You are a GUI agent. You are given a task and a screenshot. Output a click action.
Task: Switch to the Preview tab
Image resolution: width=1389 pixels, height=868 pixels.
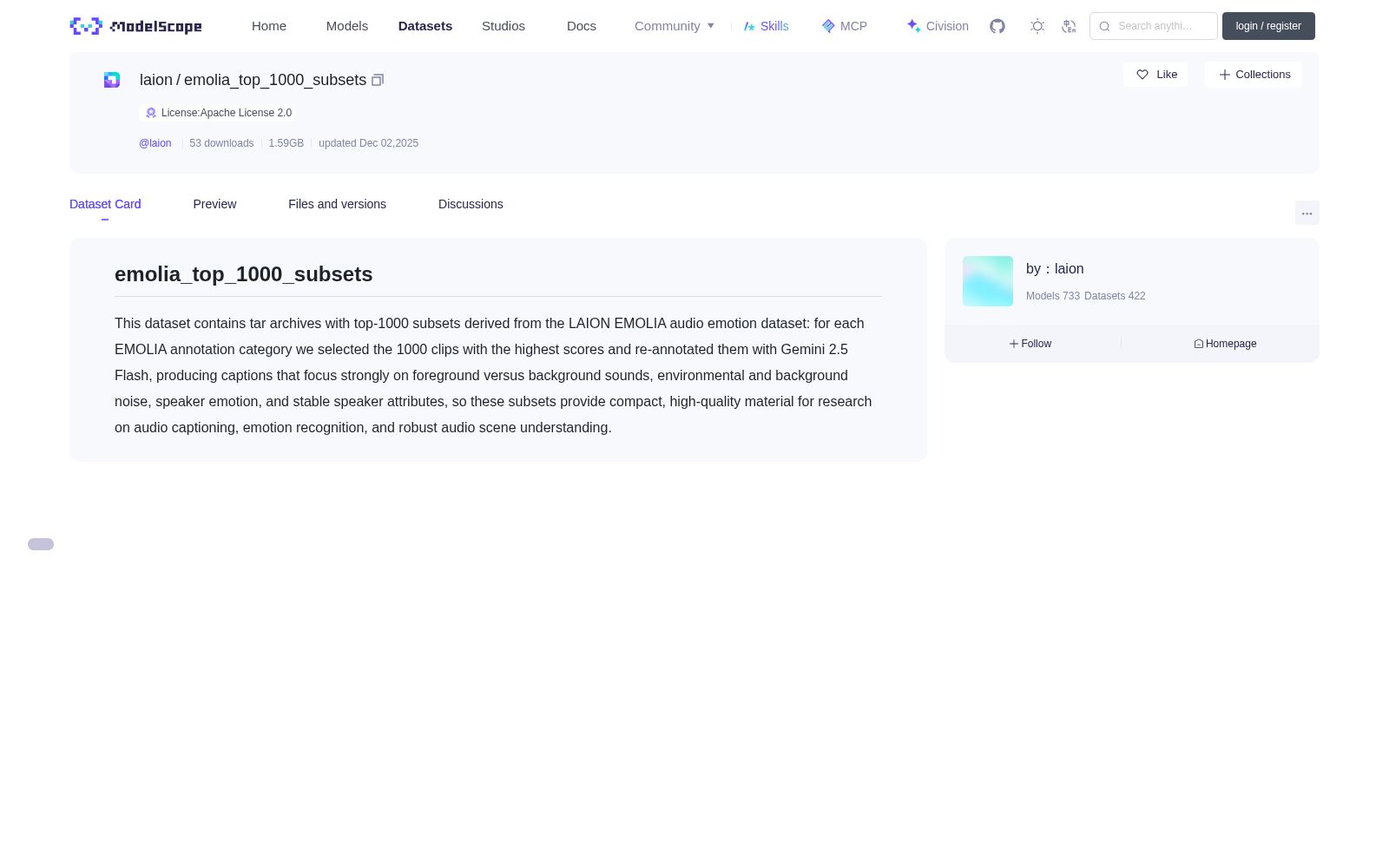pos(214,204)
